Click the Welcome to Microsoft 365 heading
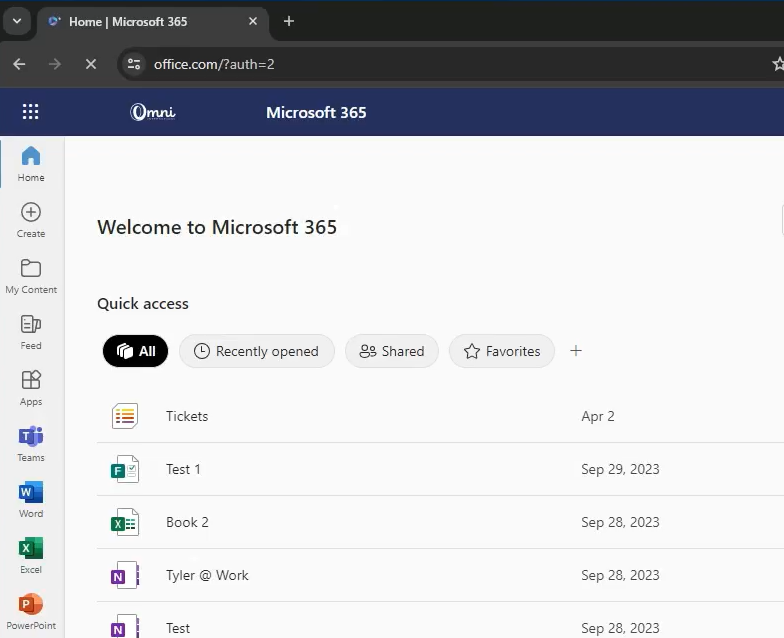Screen dimensions: 784x638 (x=217, y=227)
